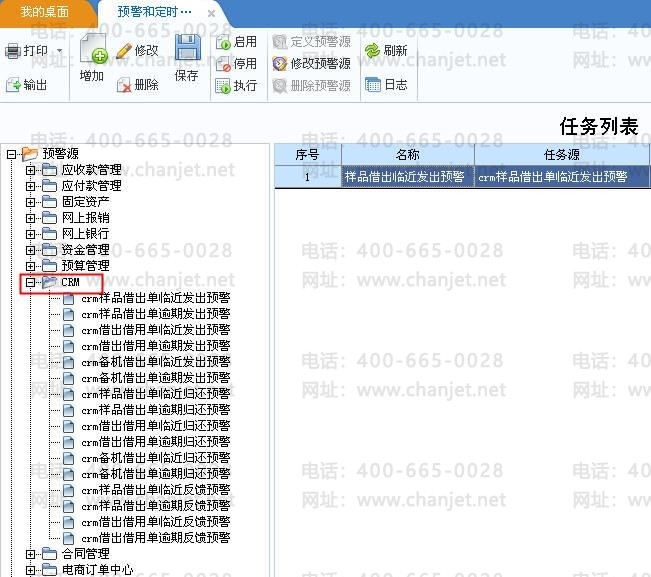
Task: Switch to 我的桌面 tab
Action: pos(44,12)
